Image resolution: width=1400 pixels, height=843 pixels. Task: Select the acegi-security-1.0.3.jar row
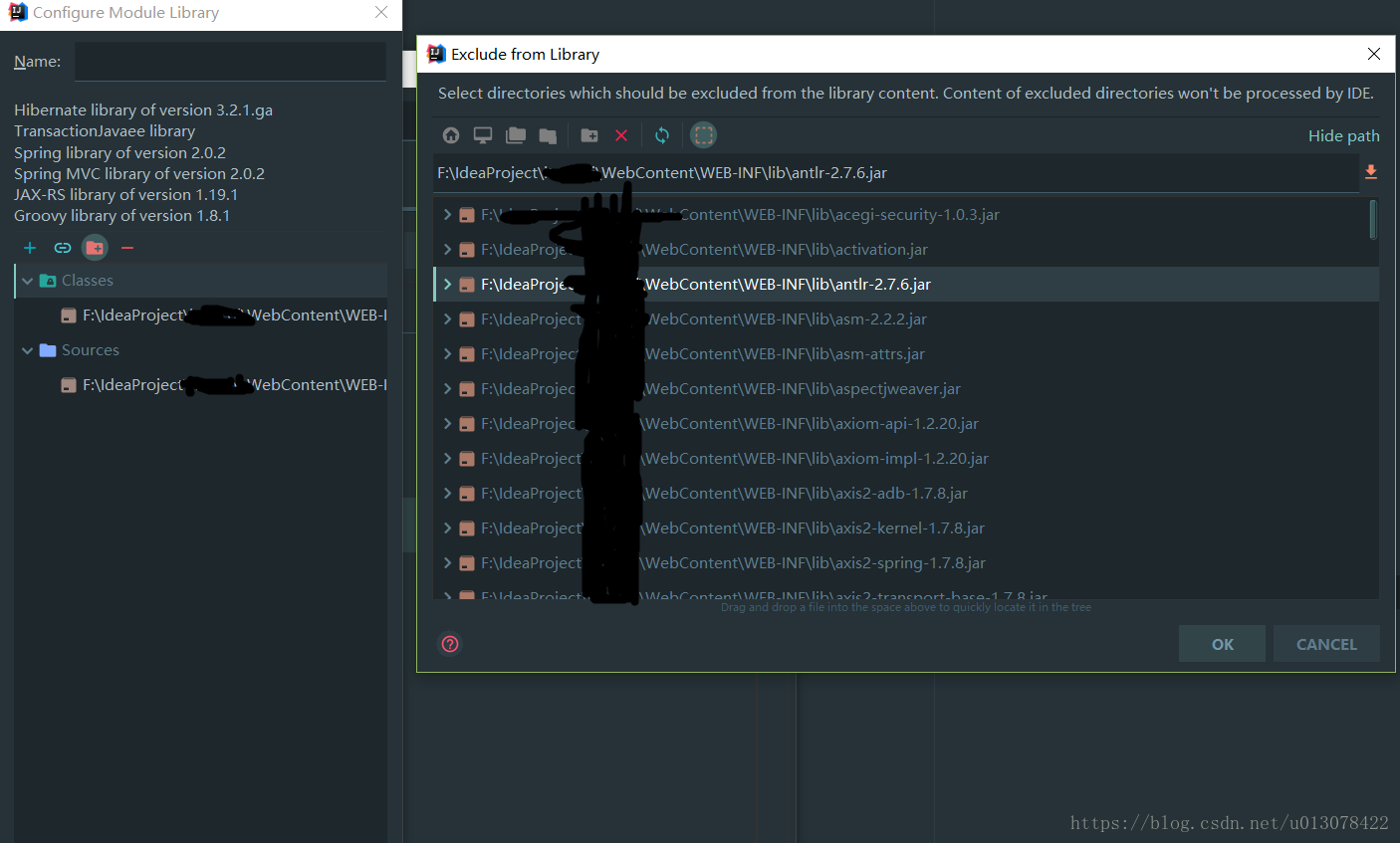(x=906, y=215)
